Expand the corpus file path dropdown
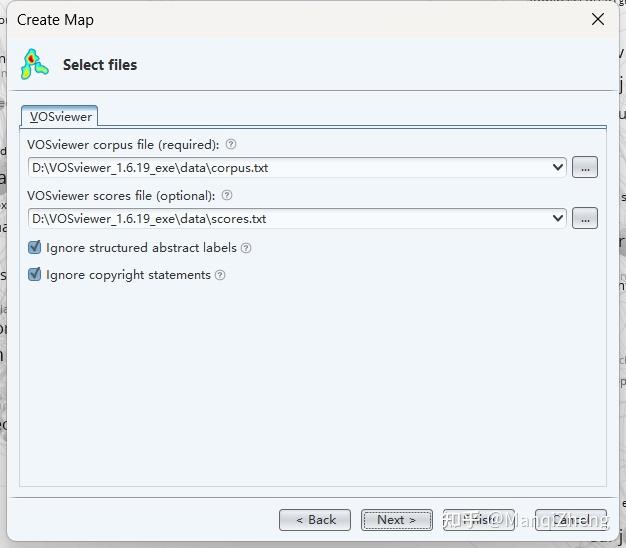The width and height of the screenshot is (626, 548). pos(558,168)
